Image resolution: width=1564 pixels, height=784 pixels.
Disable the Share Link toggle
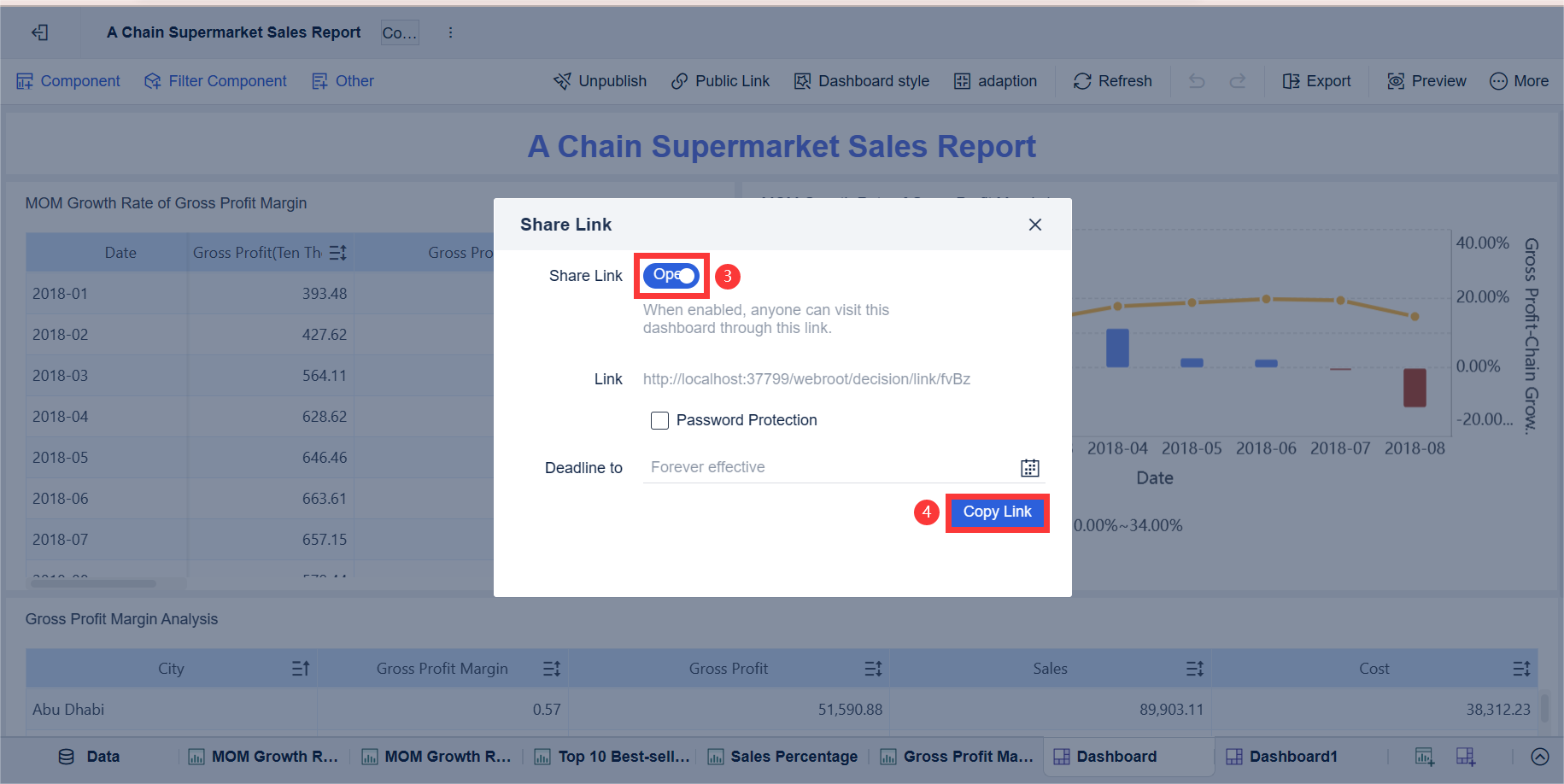(671, 275)
